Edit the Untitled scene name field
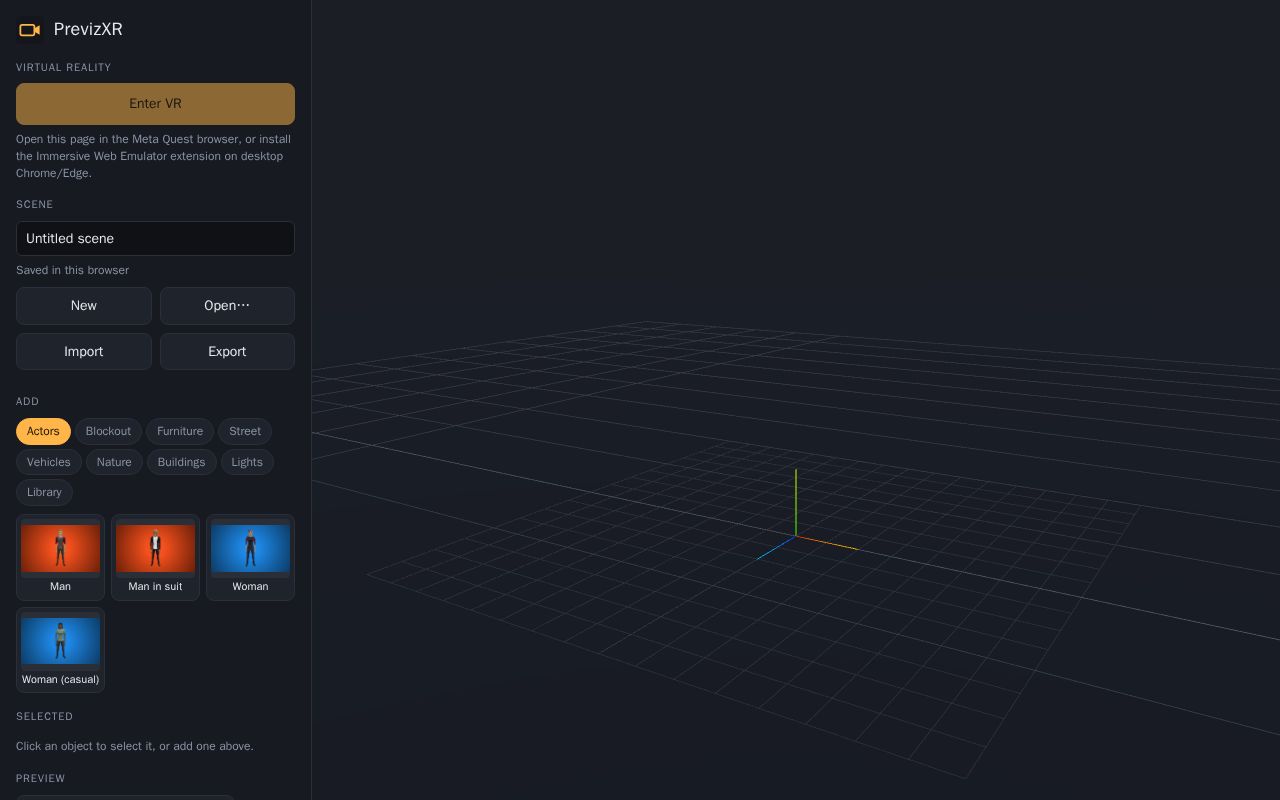This screenshot has height=800, width=1280. 155,238
